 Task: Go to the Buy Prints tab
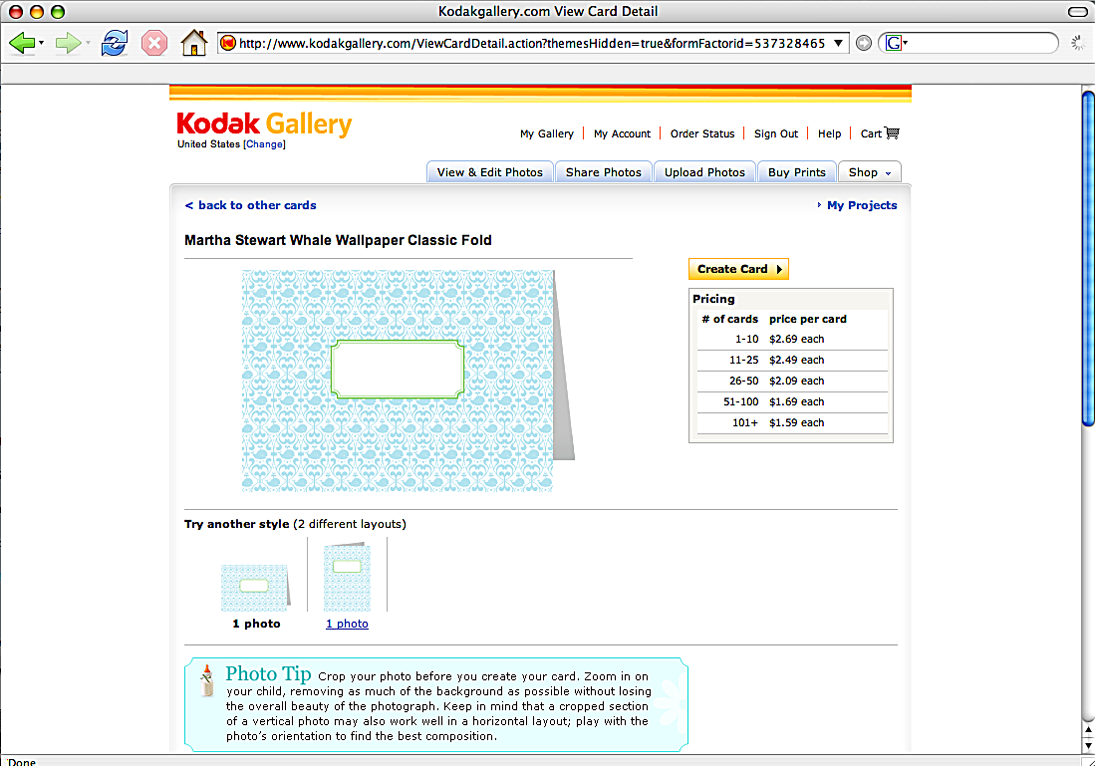[x=797, y=172]
